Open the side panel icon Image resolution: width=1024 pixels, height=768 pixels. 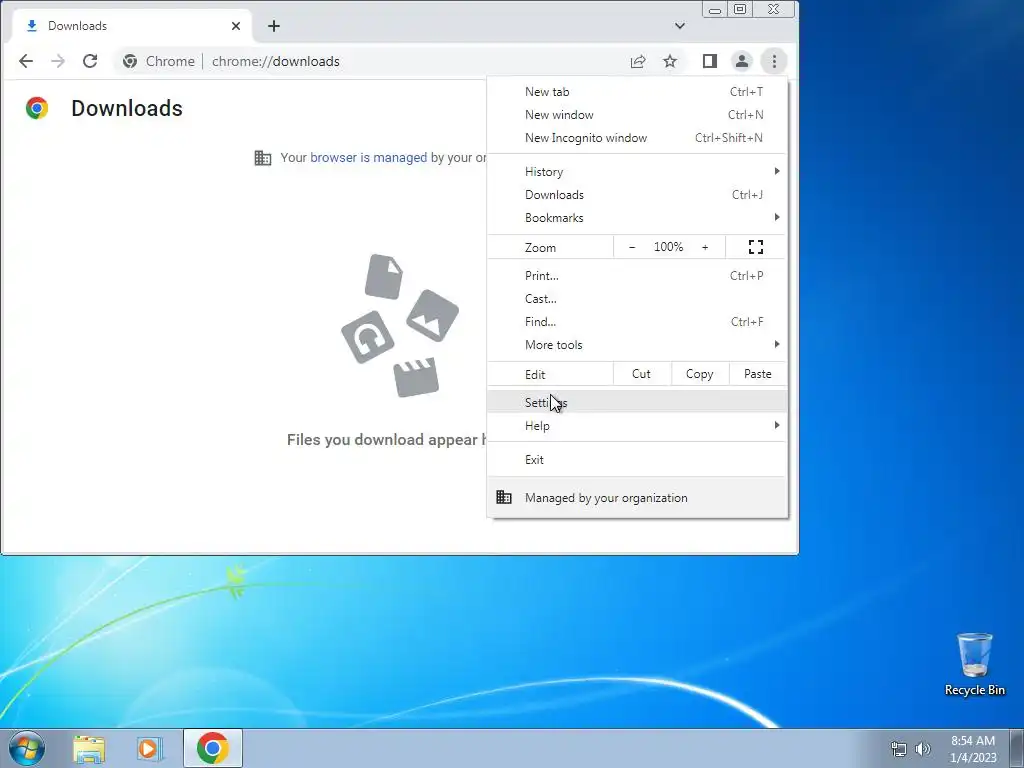point(710,61)
